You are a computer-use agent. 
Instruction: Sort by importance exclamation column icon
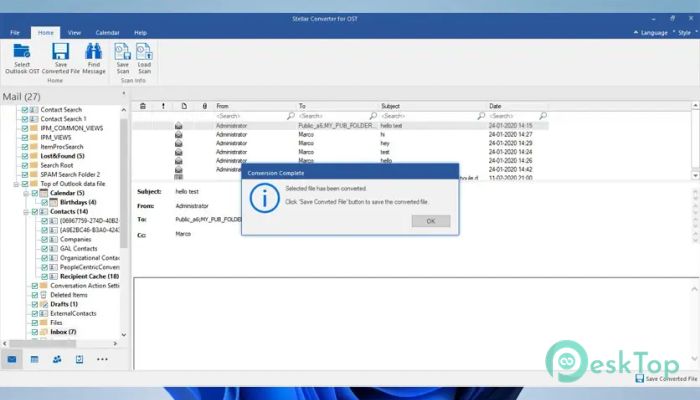[163, 106]
